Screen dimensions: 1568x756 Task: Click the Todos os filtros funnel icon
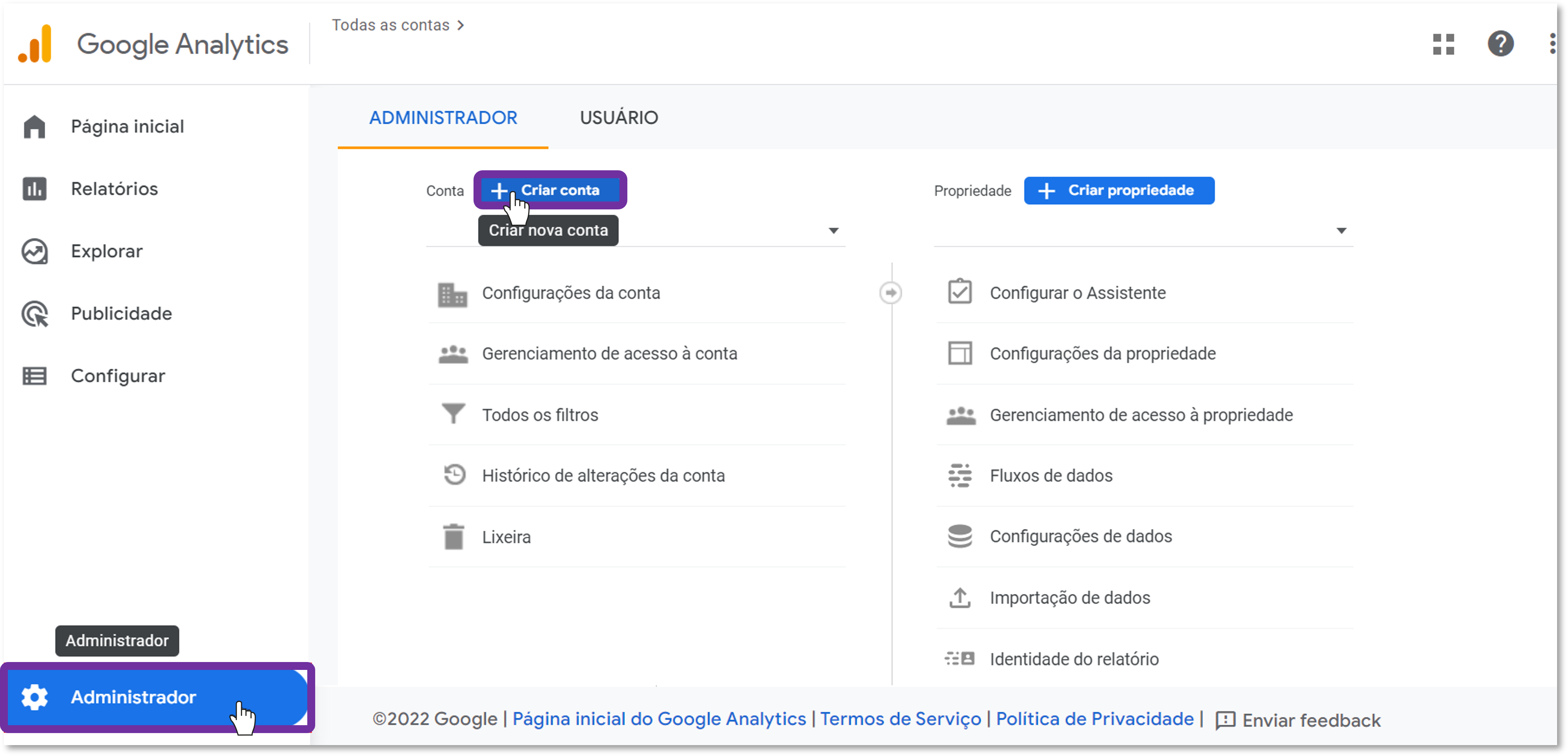(x=453, y=414)
